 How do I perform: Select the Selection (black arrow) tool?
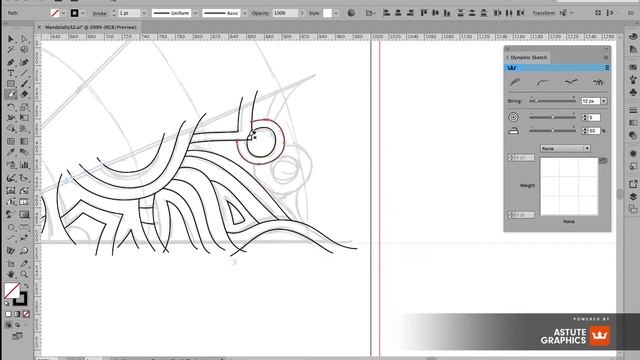tap(11, 39)
